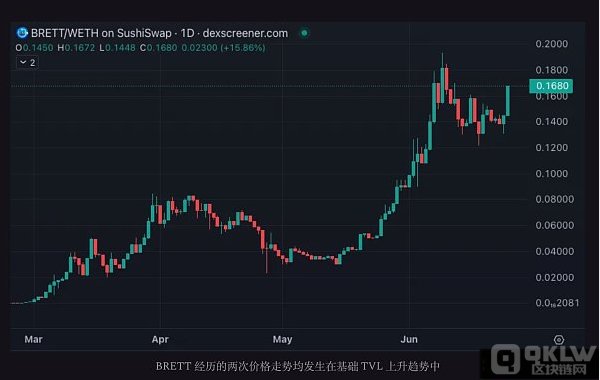Click the 0.1400 price axis label
The width and height of the screenshot is (600, 380).
click(551, 122)
